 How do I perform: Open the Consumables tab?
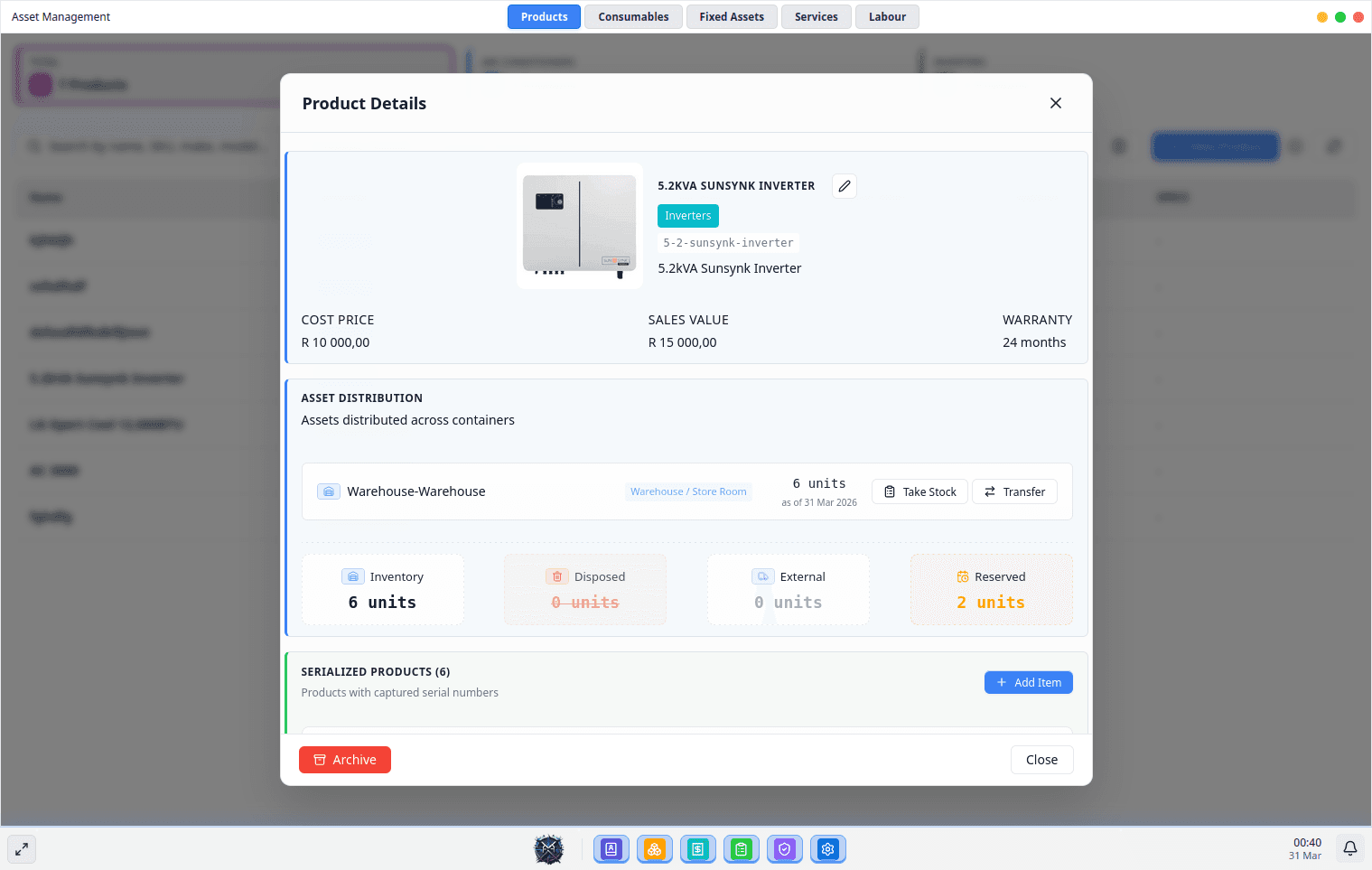tap(633, 17)
